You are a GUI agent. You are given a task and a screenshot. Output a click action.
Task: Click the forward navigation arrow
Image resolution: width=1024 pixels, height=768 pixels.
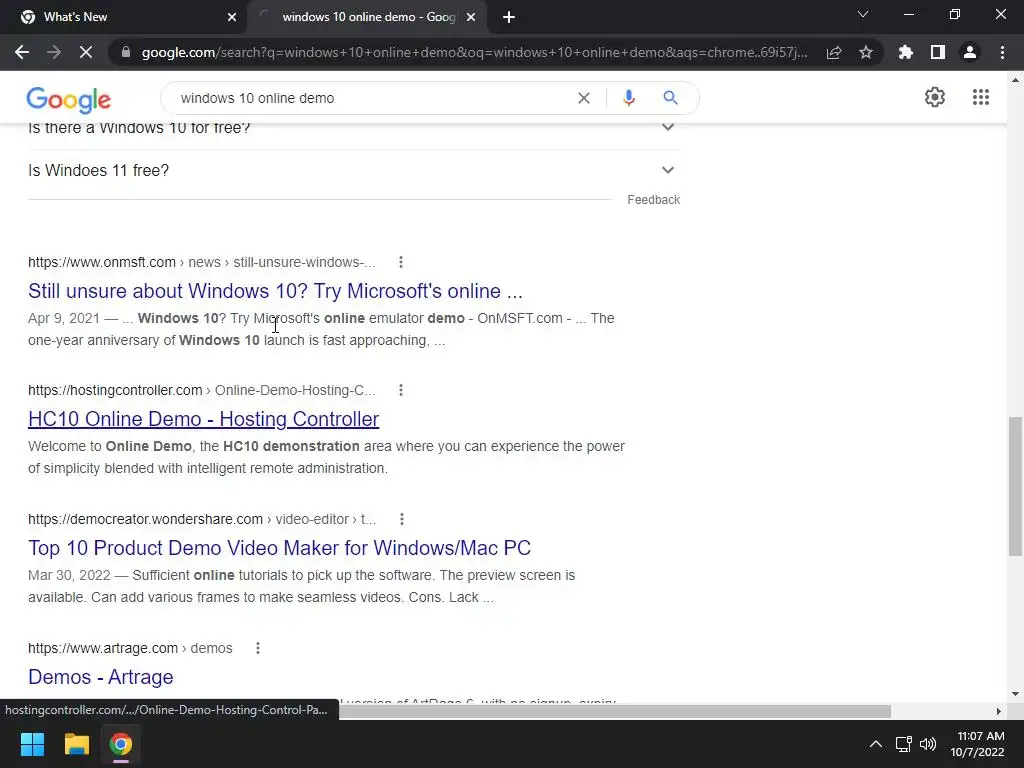pyautogui.click(x=54, y=52)
